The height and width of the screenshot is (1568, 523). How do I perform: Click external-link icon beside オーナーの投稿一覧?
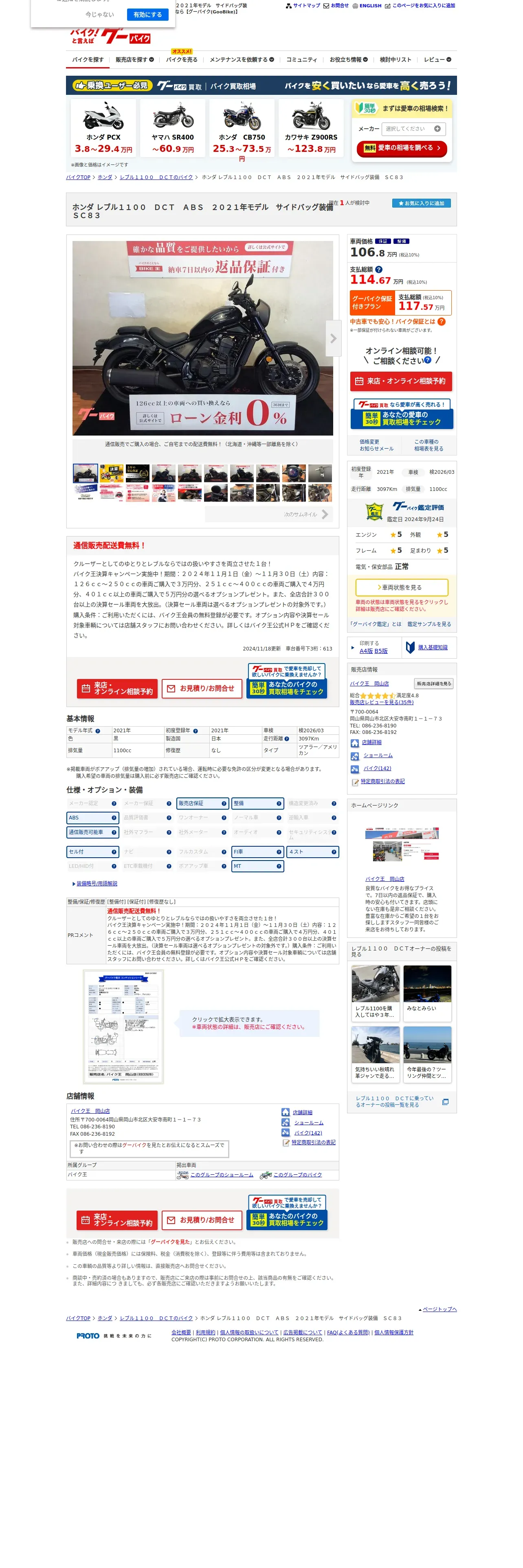tap(445, 1102)
